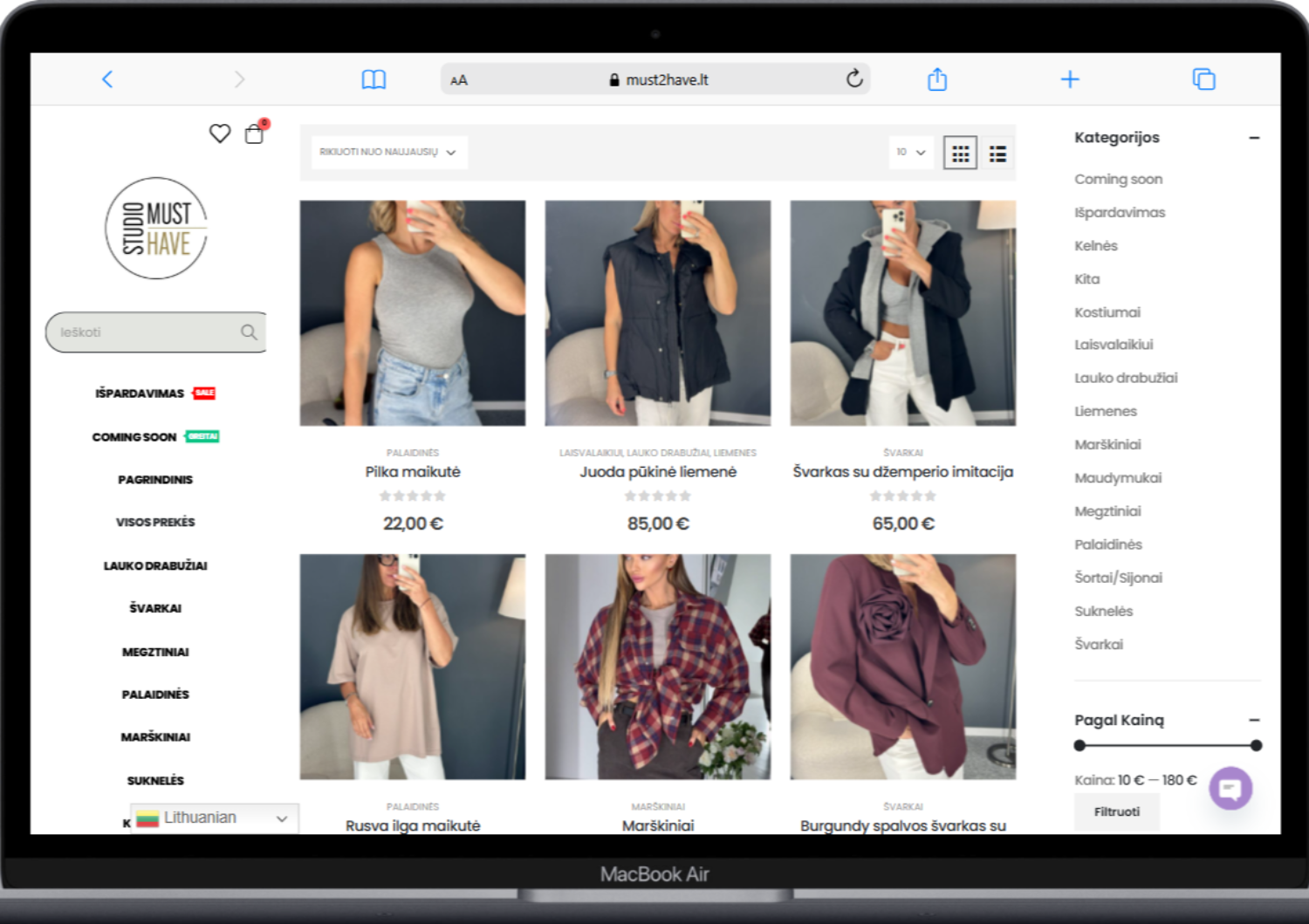The width and height of the screenshot is (1309, 924).
Task: Open the purple chat widget bubble
Action: click(x=1230, y=788)
